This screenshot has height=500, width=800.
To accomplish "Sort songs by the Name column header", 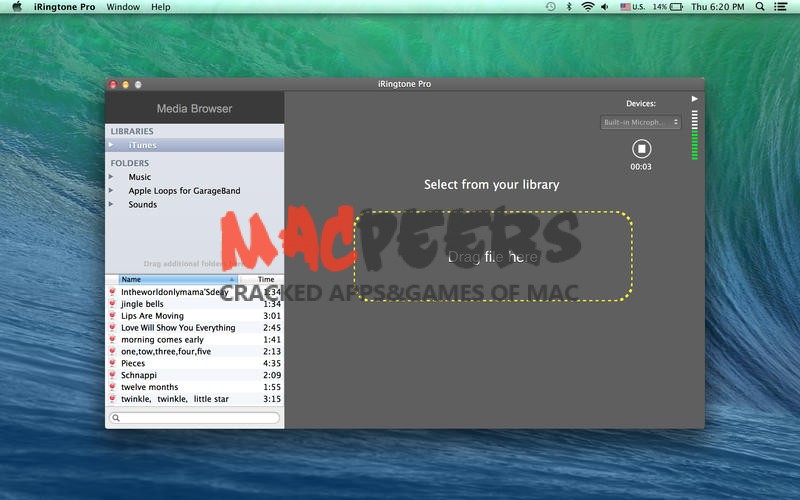I will pyautogui.click(x=177, y=280).
